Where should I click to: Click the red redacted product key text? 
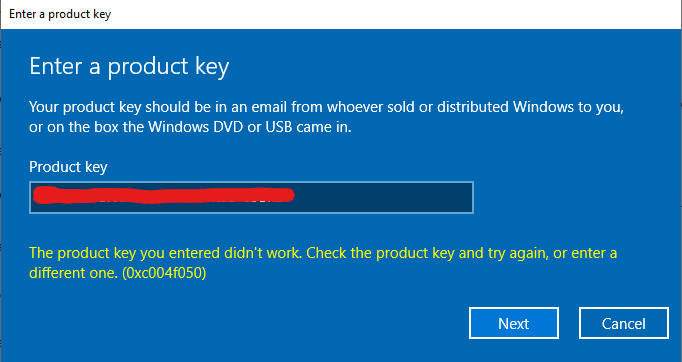pyautogui.click(x=164, y=195)
